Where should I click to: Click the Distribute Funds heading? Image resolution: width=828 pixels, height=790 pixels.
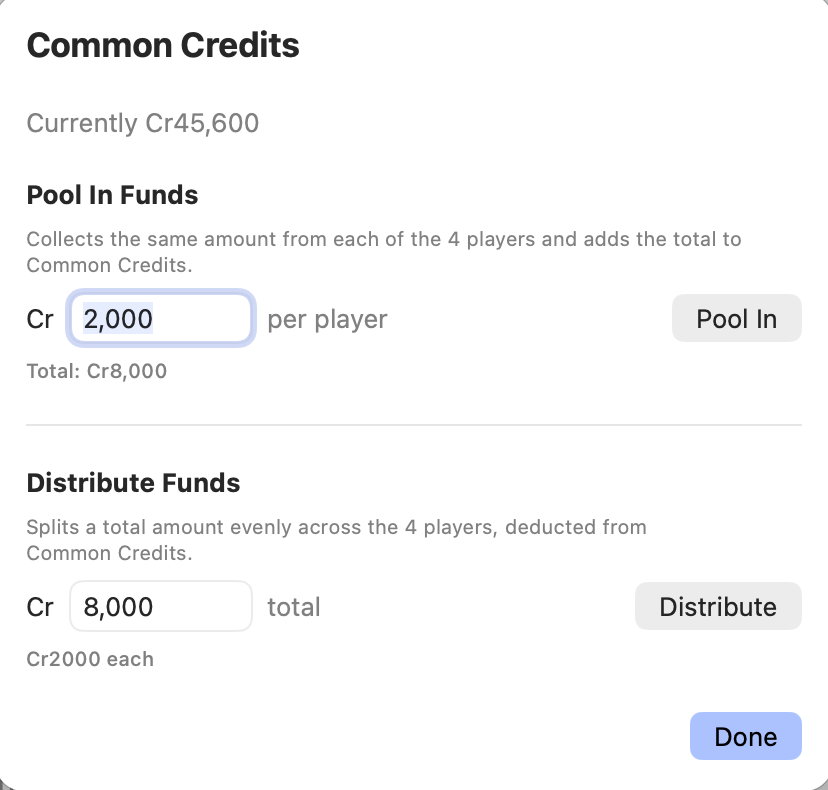coord(134,483)
